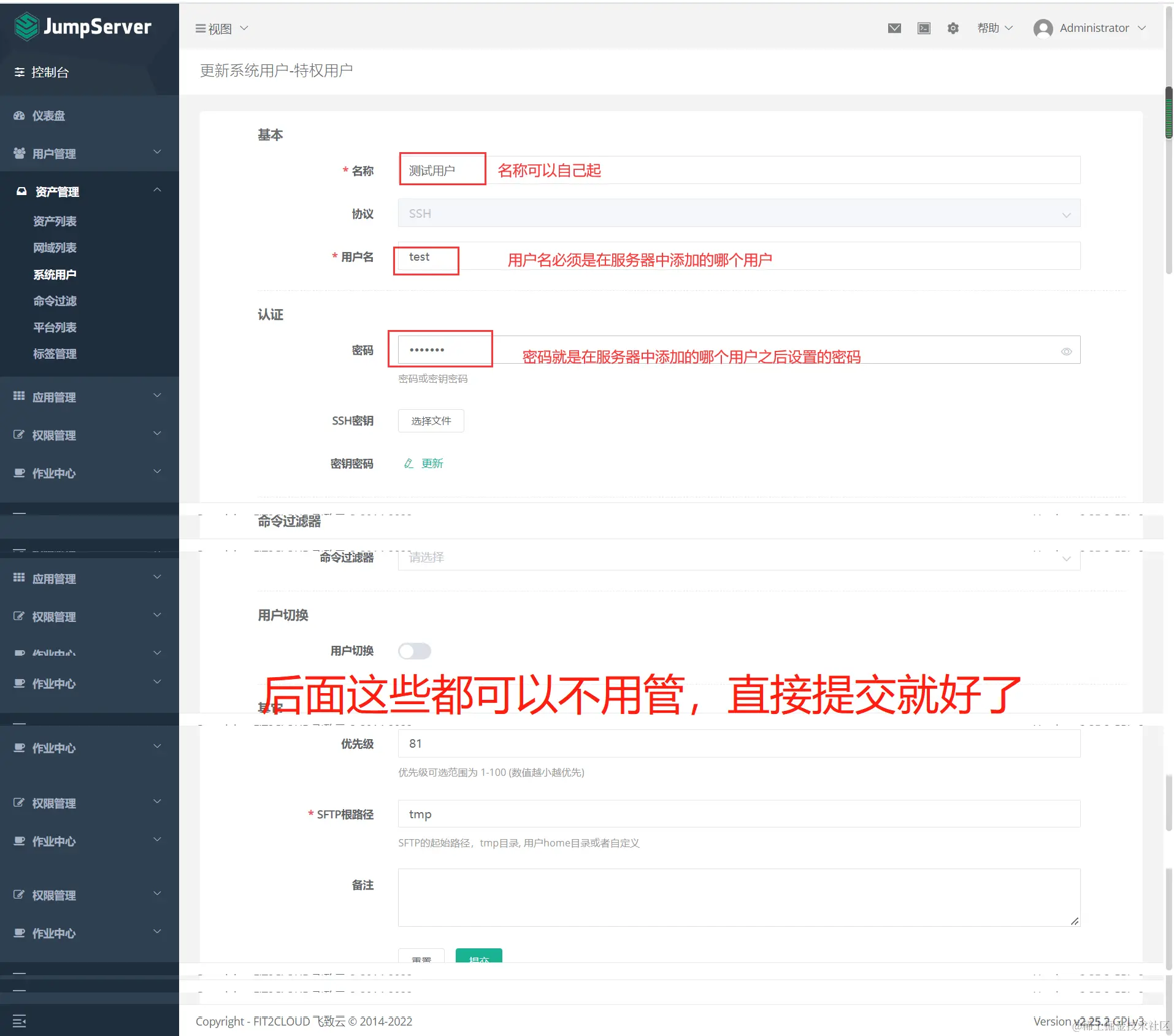
Task: Open the 协议 SSH dropdown
Action: tap(739, 213)
